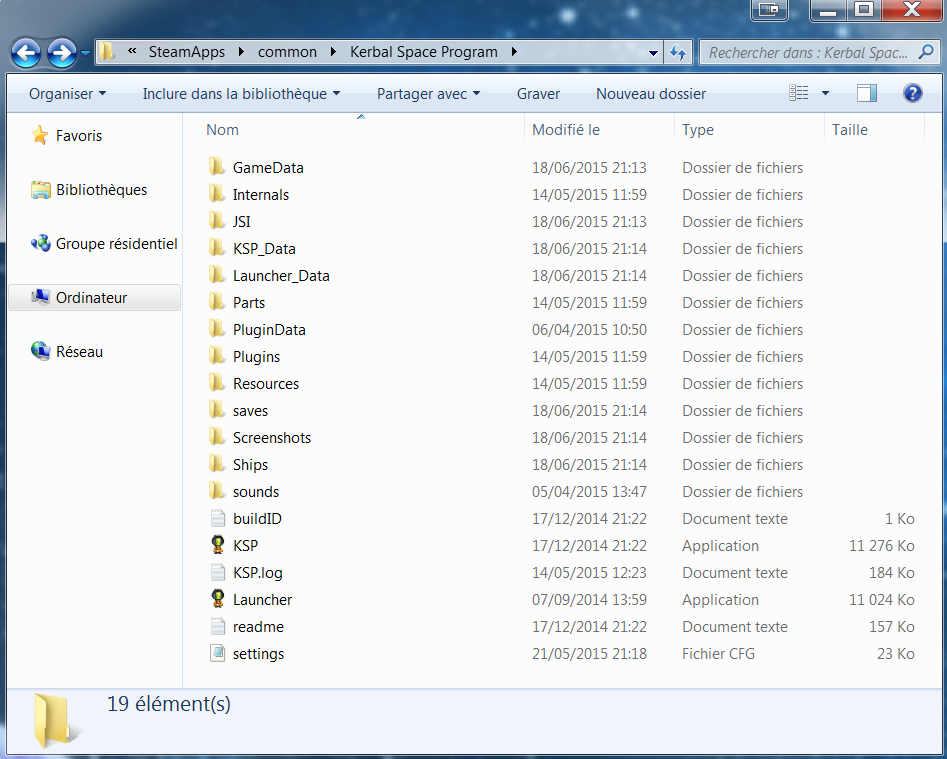Create a folder with Nouveau dossier
The height and width of the screenshot is (759, 947).
click(x=651, y=94)
